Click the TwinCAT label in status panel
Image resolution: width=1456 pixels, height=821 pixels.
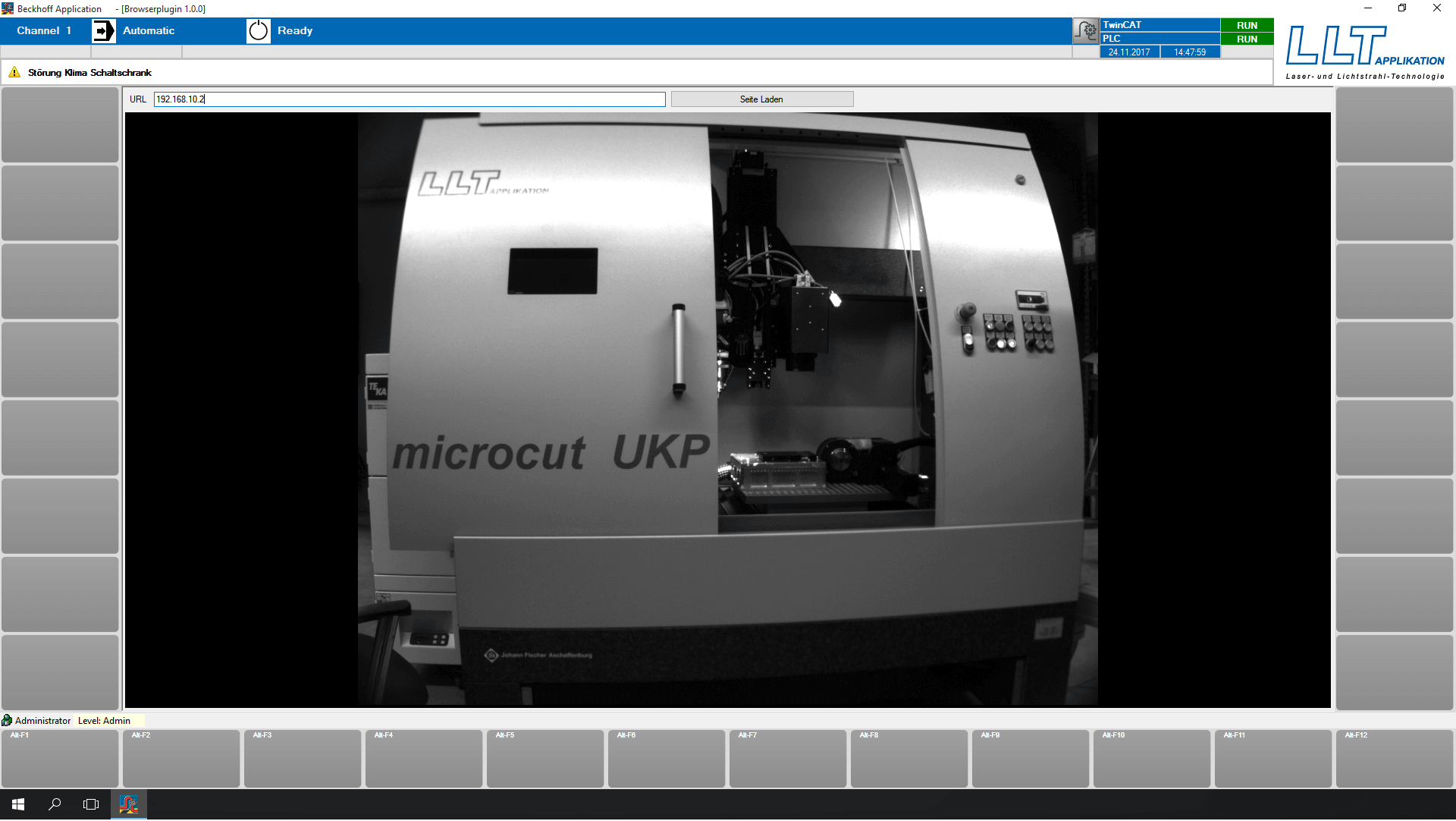click(x=1122, y=26)
